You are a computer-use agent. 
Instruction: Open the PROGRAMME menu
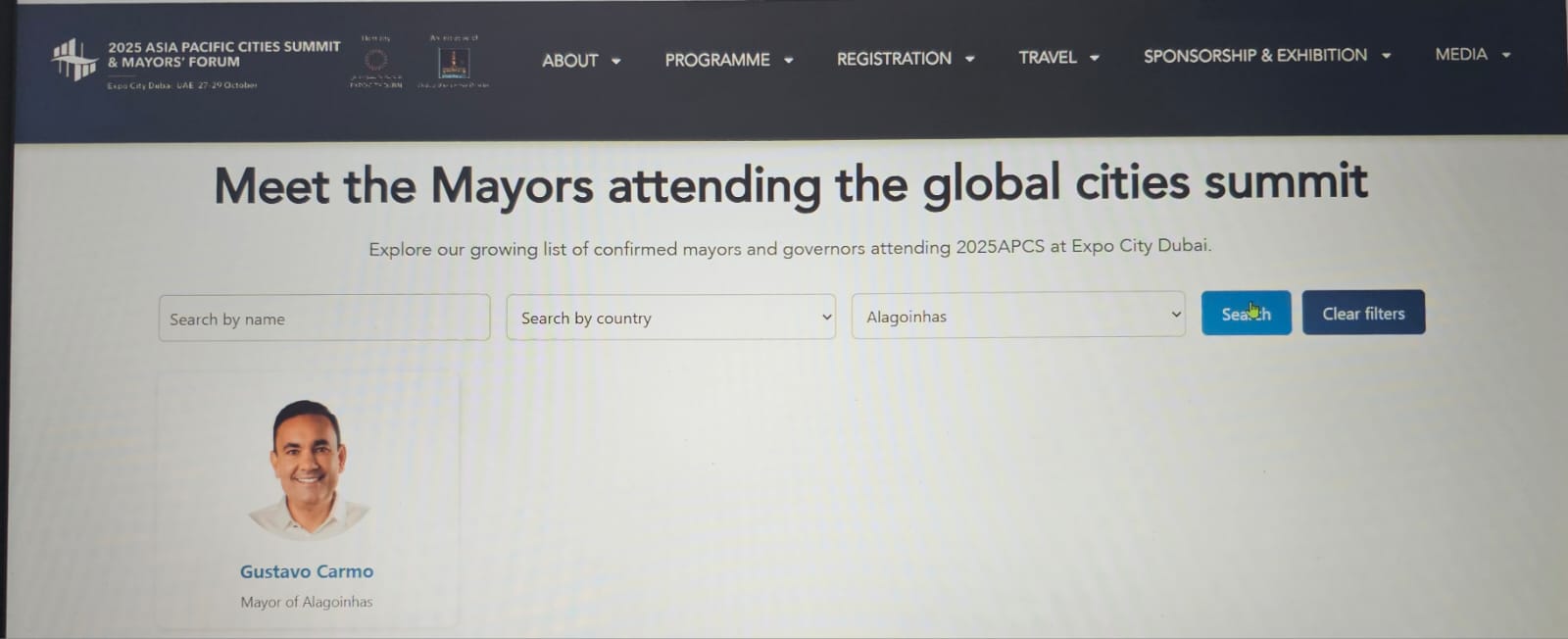click(x=717, y=60)
